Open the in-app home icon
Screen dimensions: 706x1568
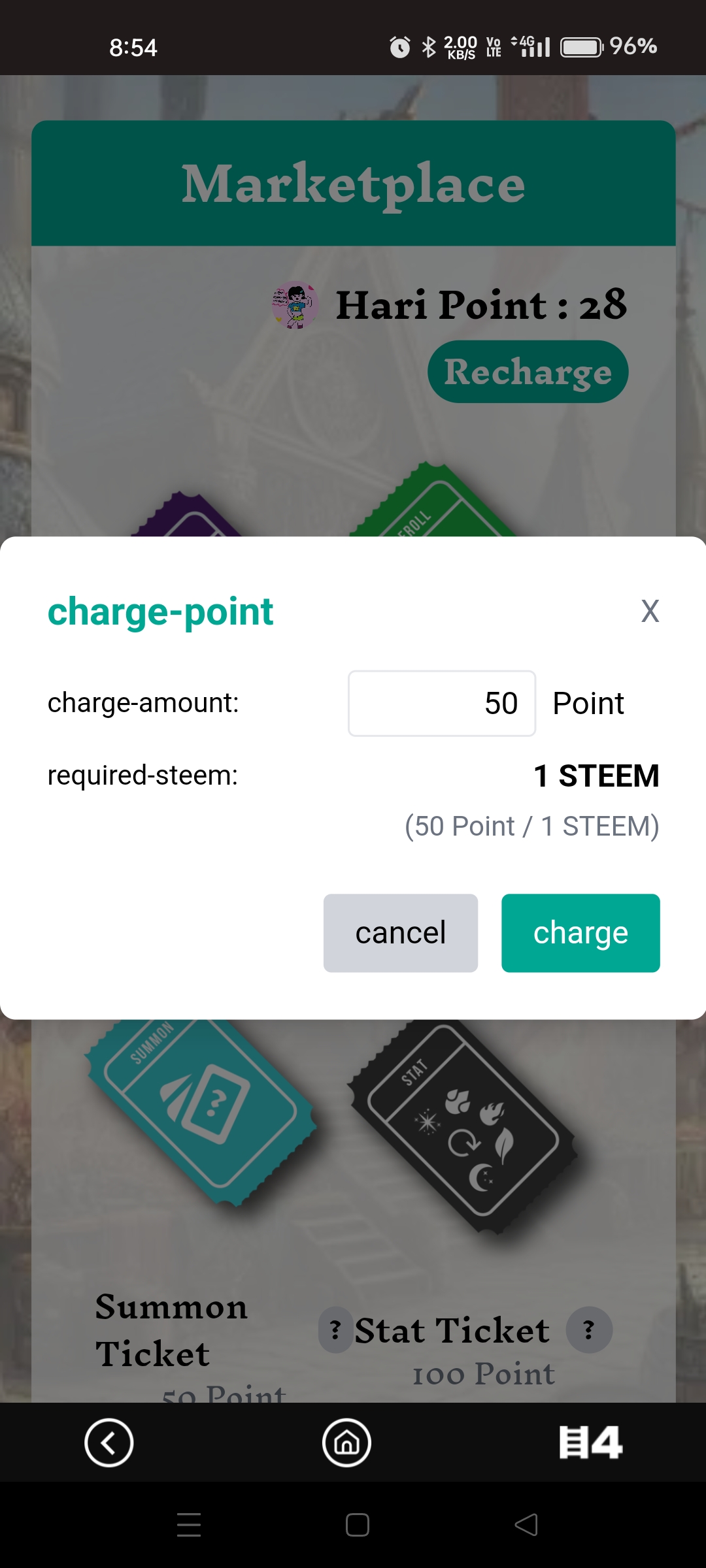[x=346, y=1443]
